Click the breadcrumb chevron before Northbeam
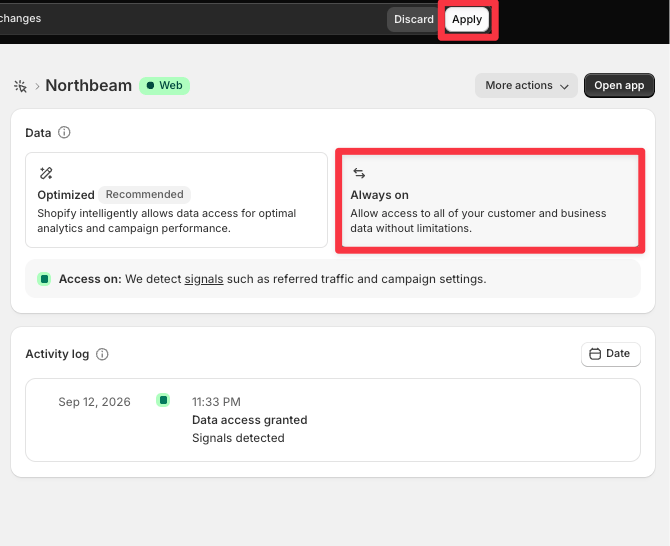 [x=37, y=86]
